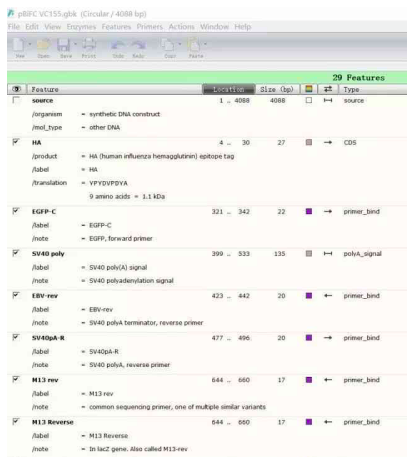Open the Primers menu
This screenshot has width=410, height=457.
pyautogui.click(x=150, y=27)
